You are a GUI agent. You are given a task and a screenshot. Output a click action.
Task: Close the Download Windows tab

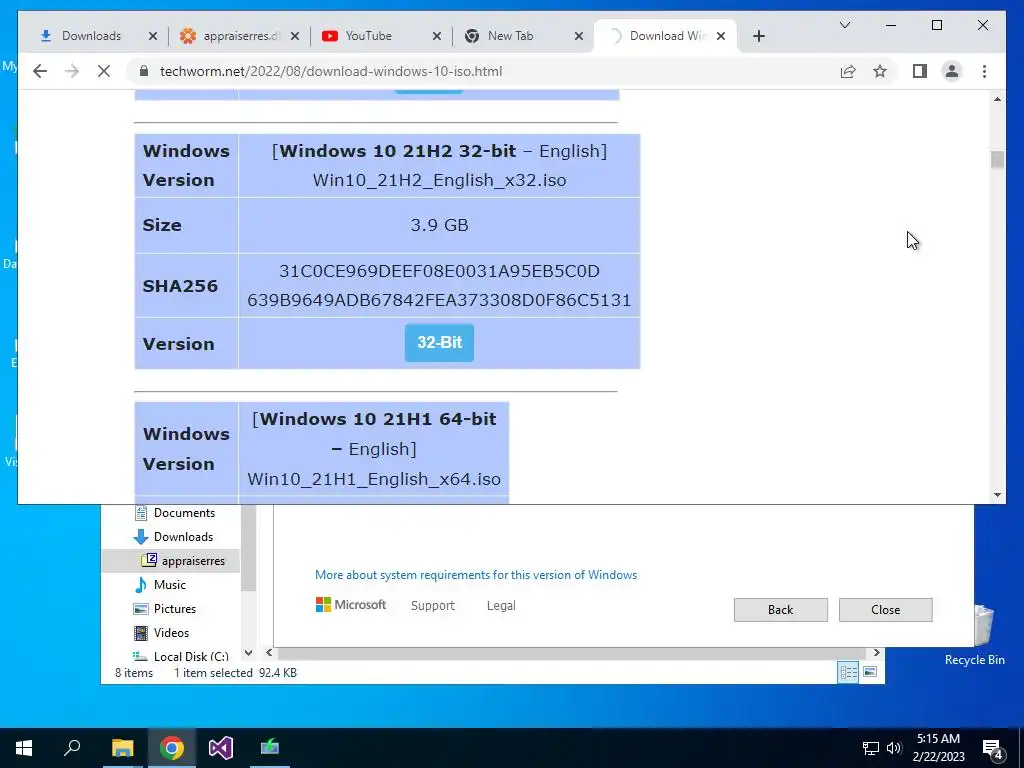(721, 36)
